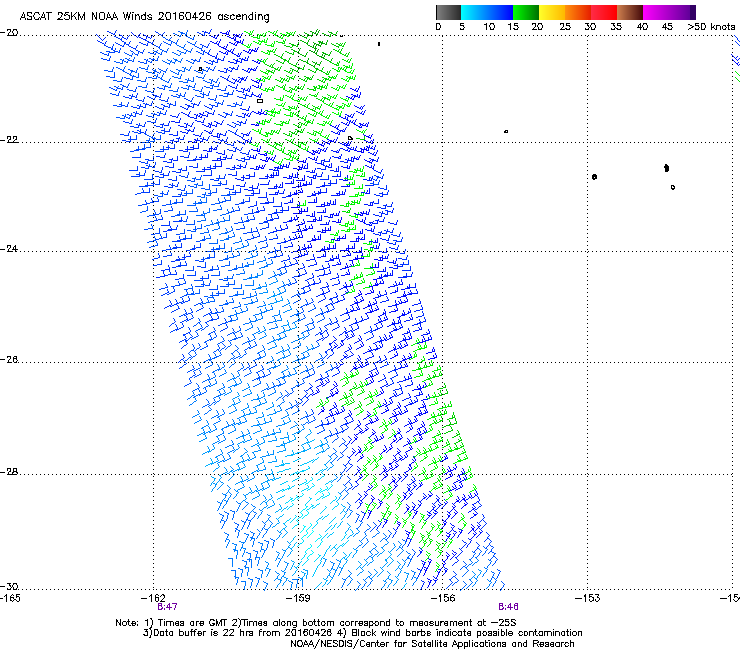Click the '-162' longitude axis label
This screenshot has height=650, width=740.
(153, 598)
